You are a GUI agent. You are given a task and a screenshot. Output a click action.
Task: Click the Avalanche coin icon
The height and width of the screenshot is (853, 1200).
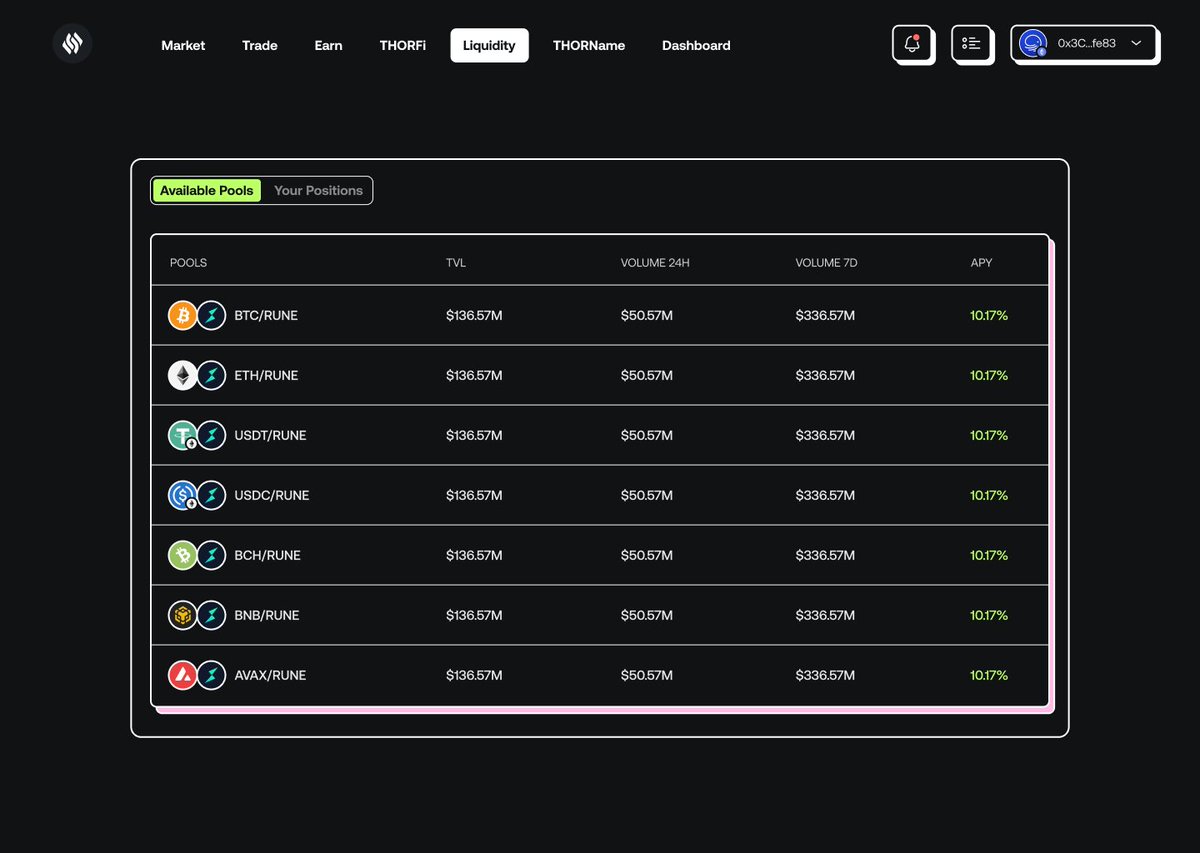182,675
